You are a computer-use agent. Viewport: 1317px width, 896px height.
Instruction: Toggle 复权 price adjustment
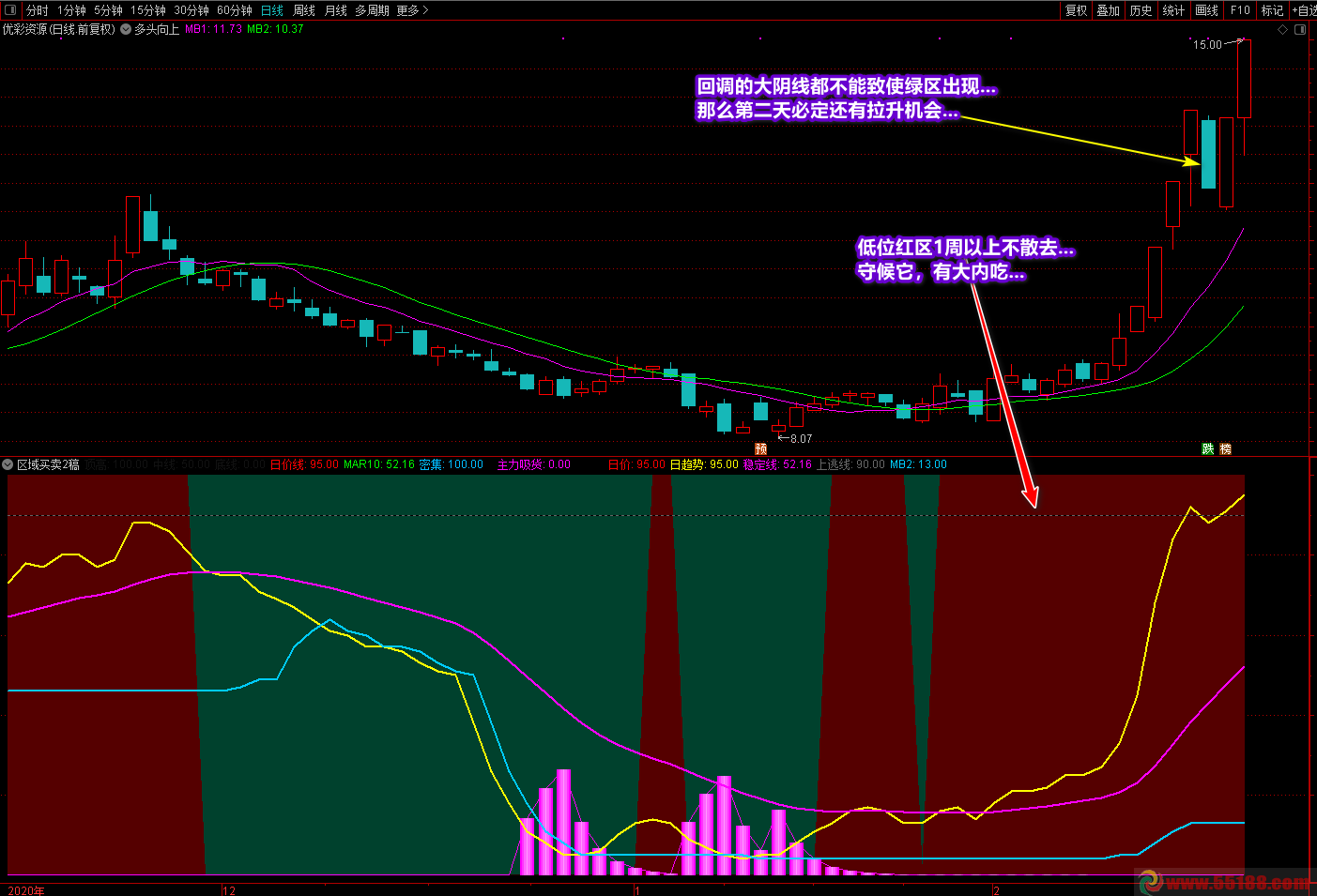pyautogui.click(x=1076, y=10)
